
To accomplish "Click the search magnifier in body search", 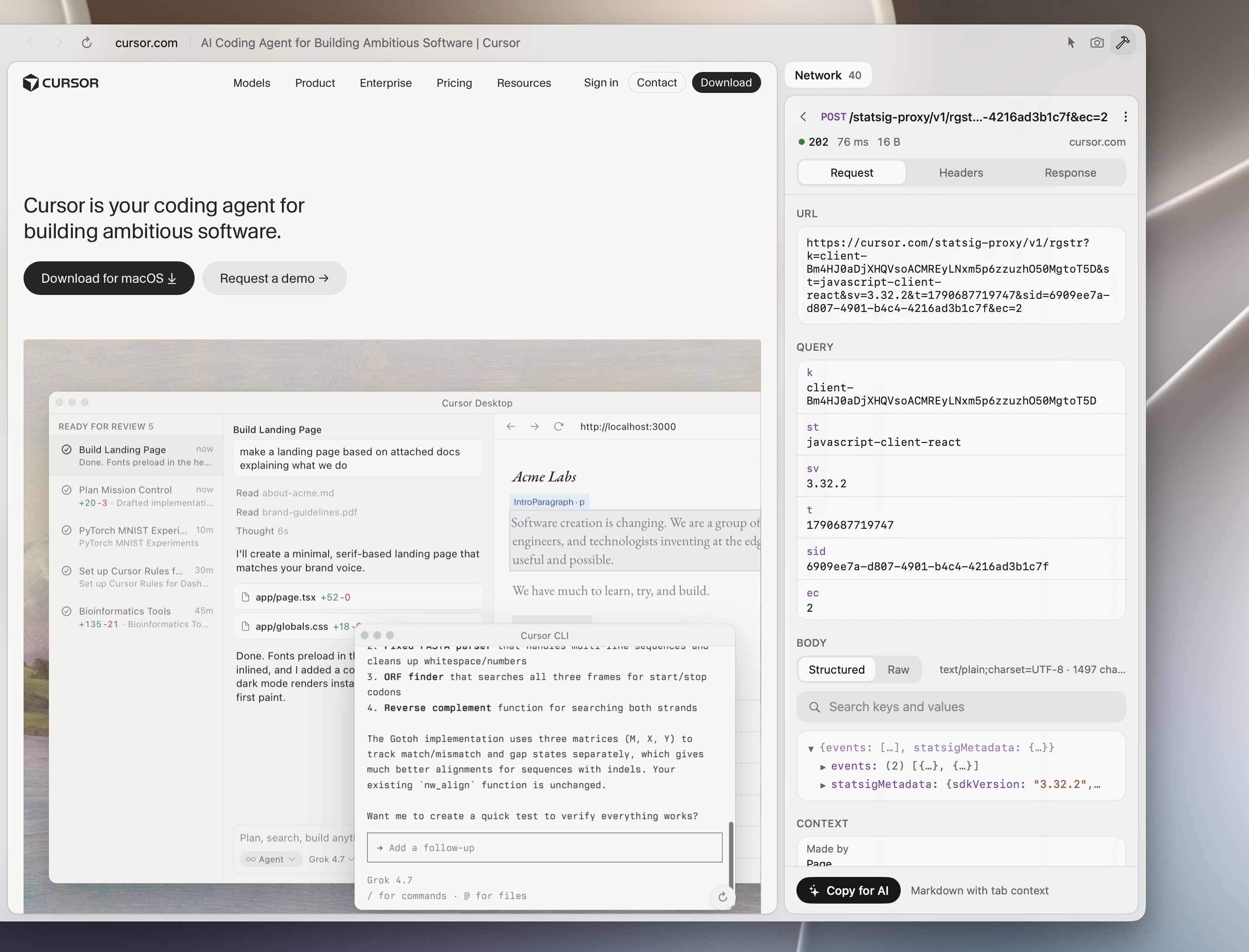I will (x=814, y=707).
